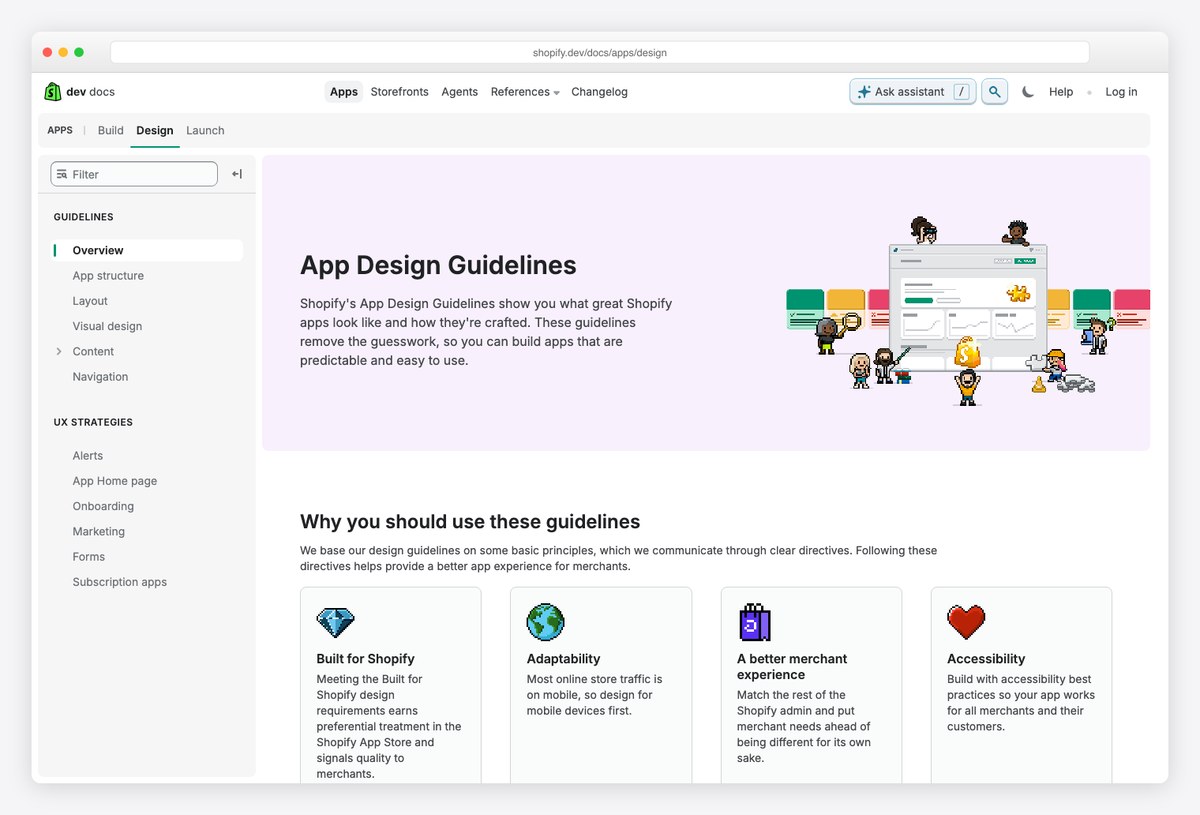This screenshot has width=1200, height=815.
Task: Open Visual design in the sidebar
Action: point(107,327)
